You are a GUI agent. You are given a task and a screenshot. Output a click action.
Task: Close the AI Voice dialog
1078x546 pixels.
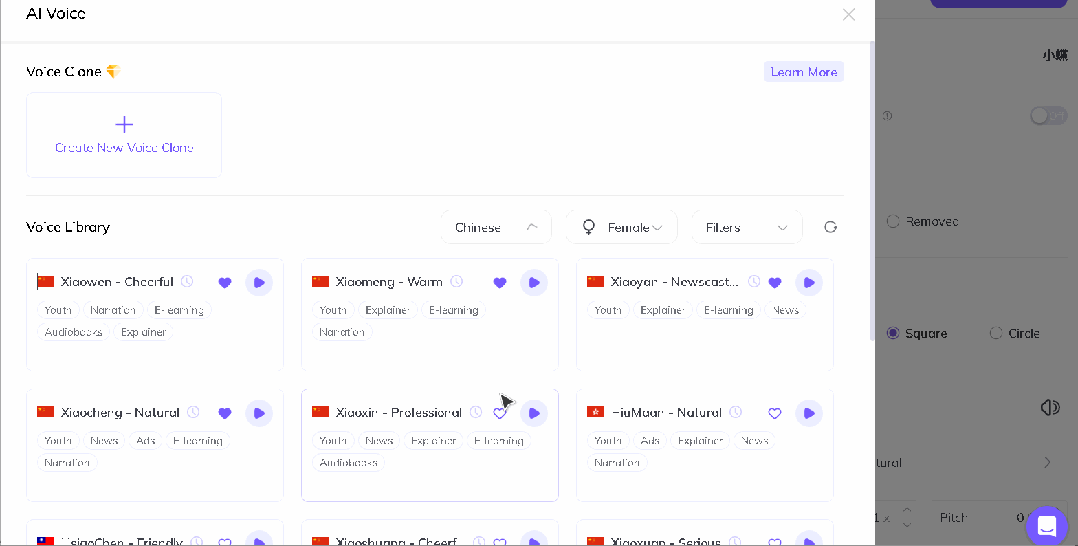click(x=849, y=14)
